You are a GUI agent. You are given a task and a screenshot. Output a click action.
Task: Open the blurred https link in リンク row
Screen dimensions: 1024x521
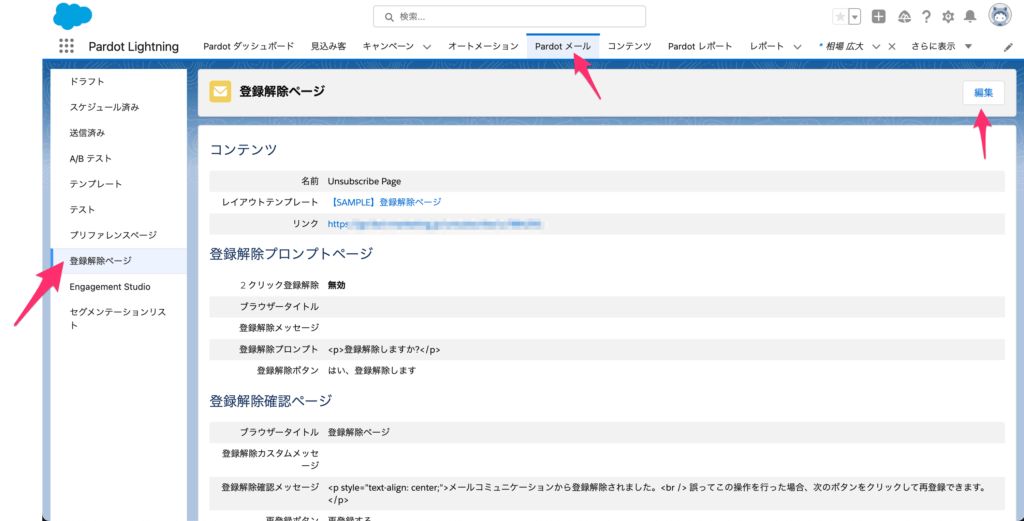(x=435, y=224)
